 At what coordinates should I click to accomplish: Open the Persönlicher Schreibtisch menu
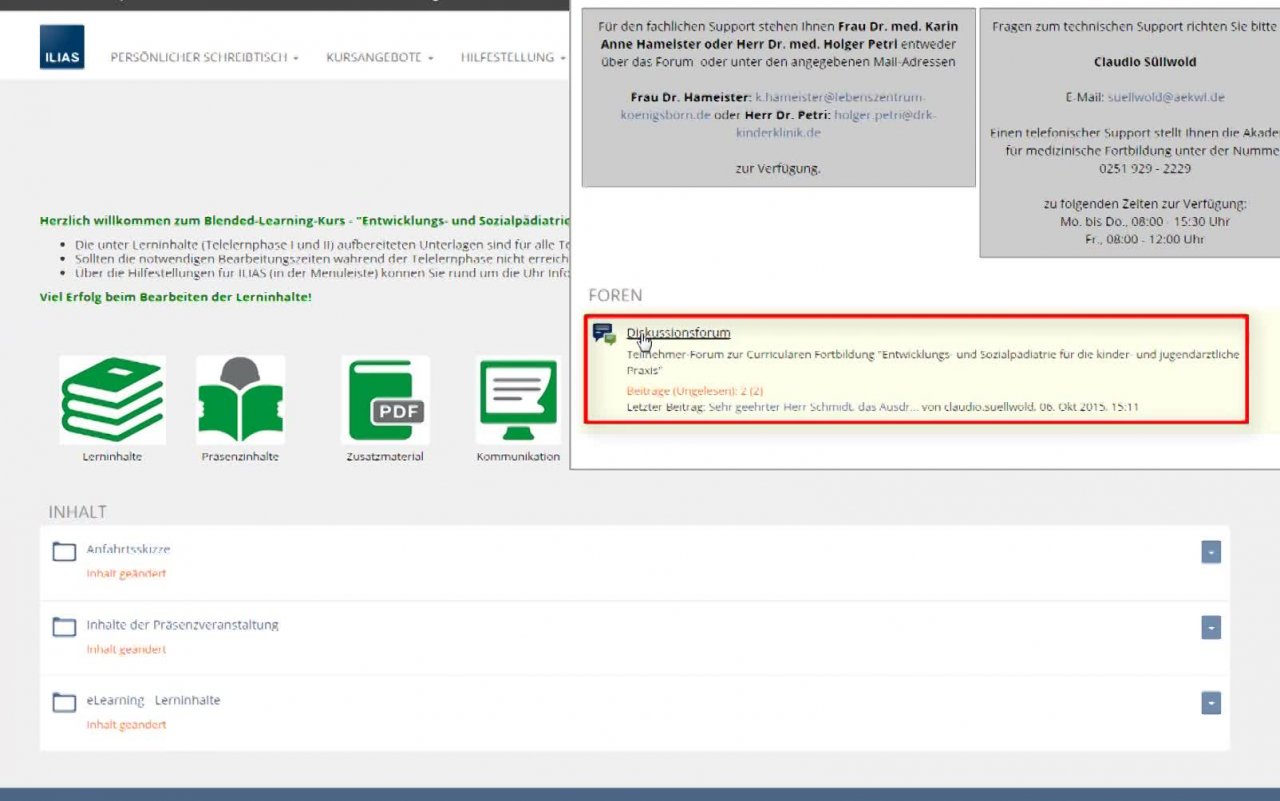coord(204,58)
